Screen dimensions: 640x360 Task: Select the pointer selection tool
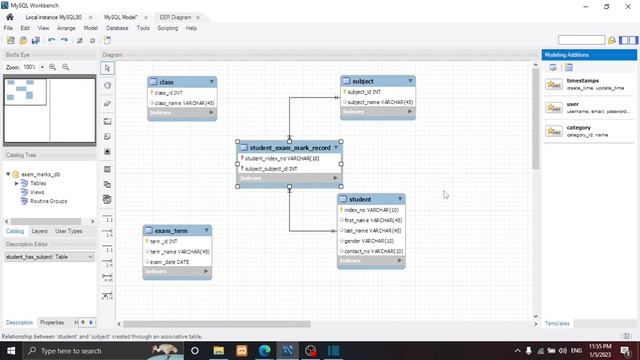tap(107, 68)
